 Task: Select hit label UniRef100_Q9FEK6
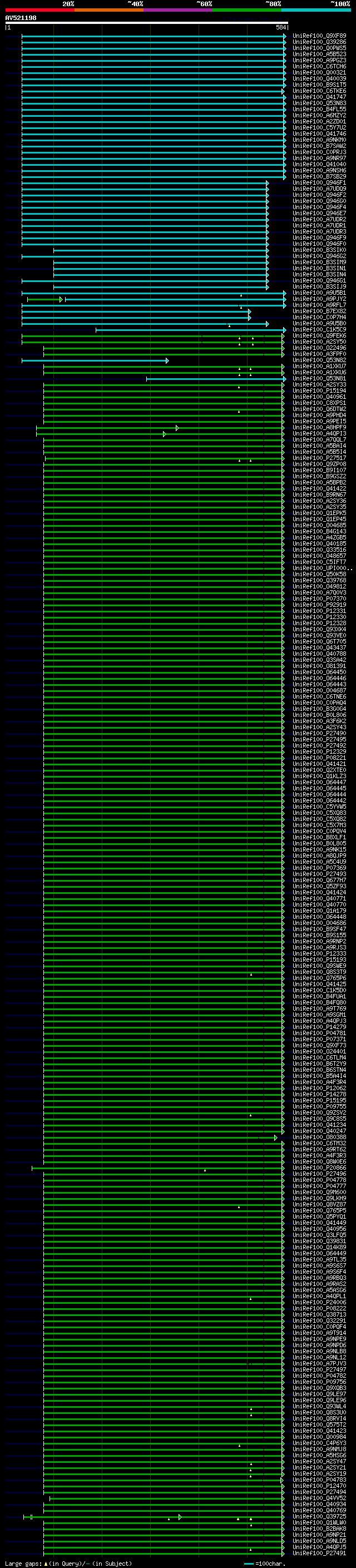319,336
